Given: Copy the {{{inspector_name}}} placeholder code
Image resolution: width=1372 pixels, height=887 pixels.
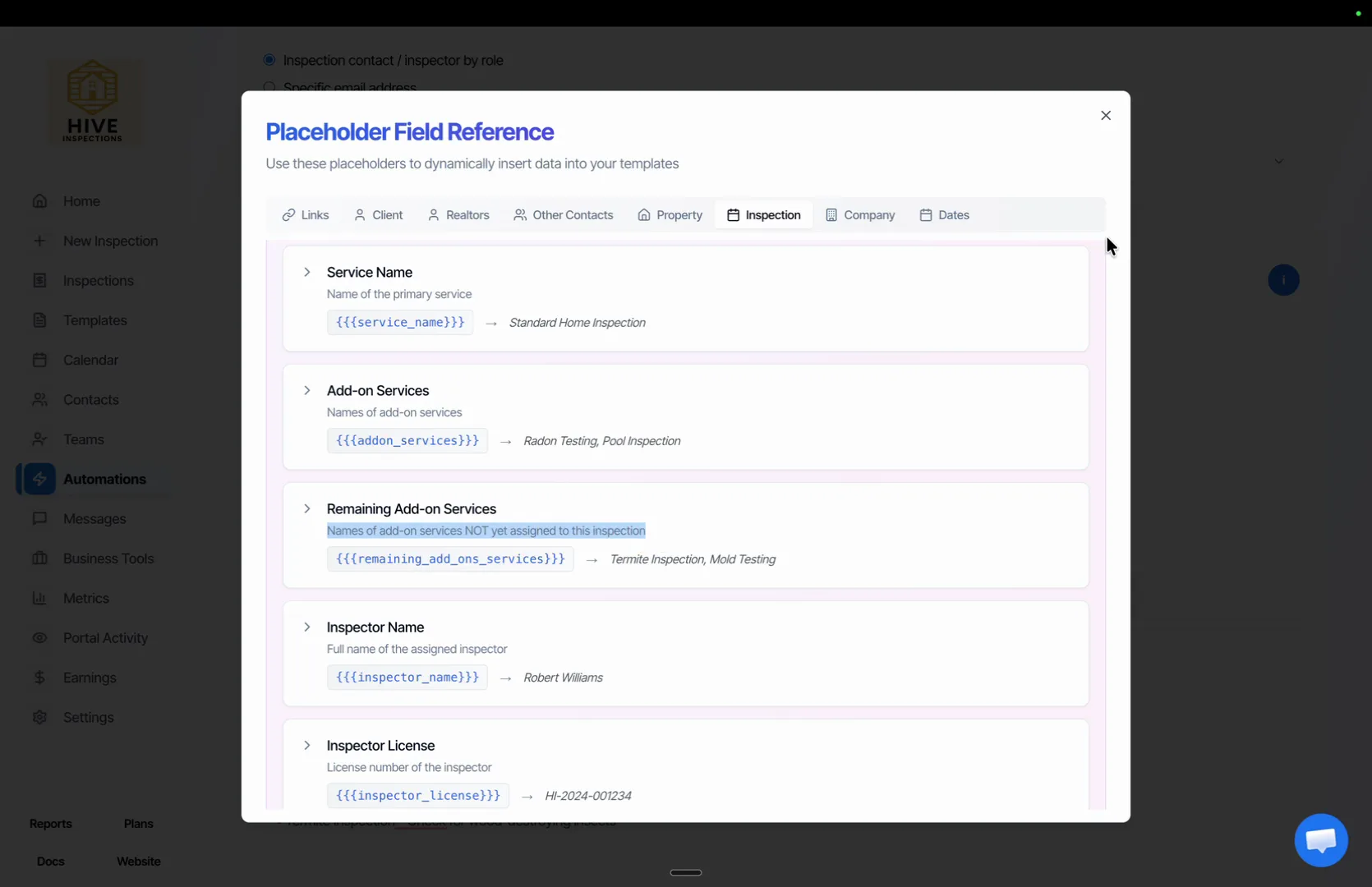Looking at the screenshot, I should (x=407, y=678).
